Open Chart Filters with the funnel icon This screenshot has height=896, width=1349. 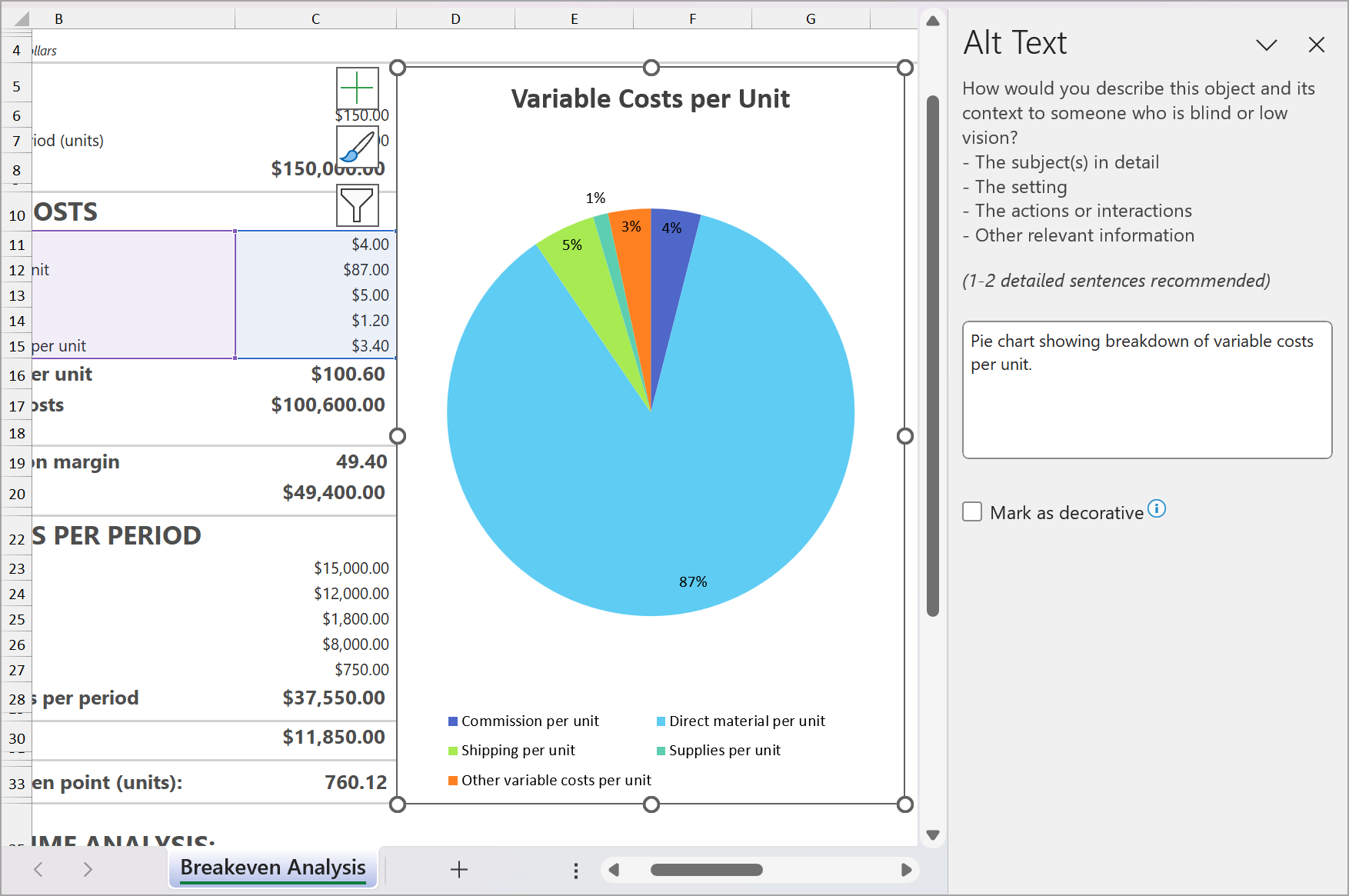tap(357, 205)
